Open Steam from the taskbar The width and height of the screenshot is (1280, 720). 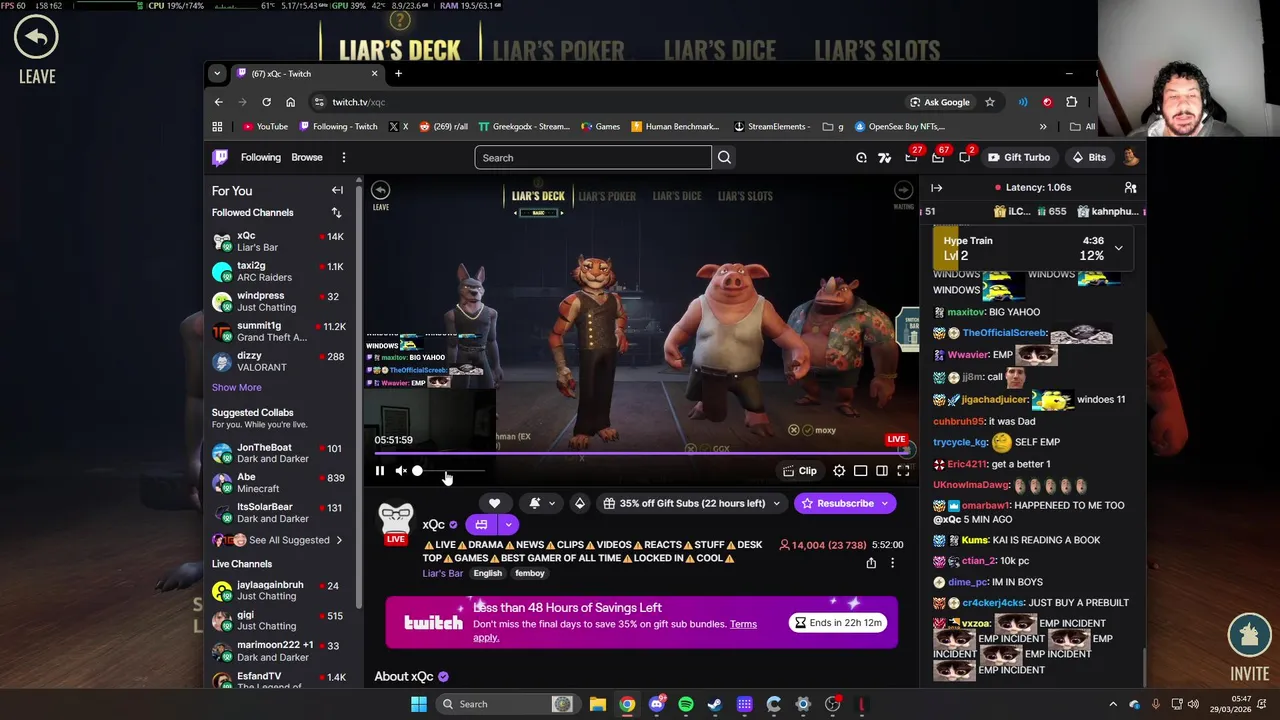click(714, 704)
